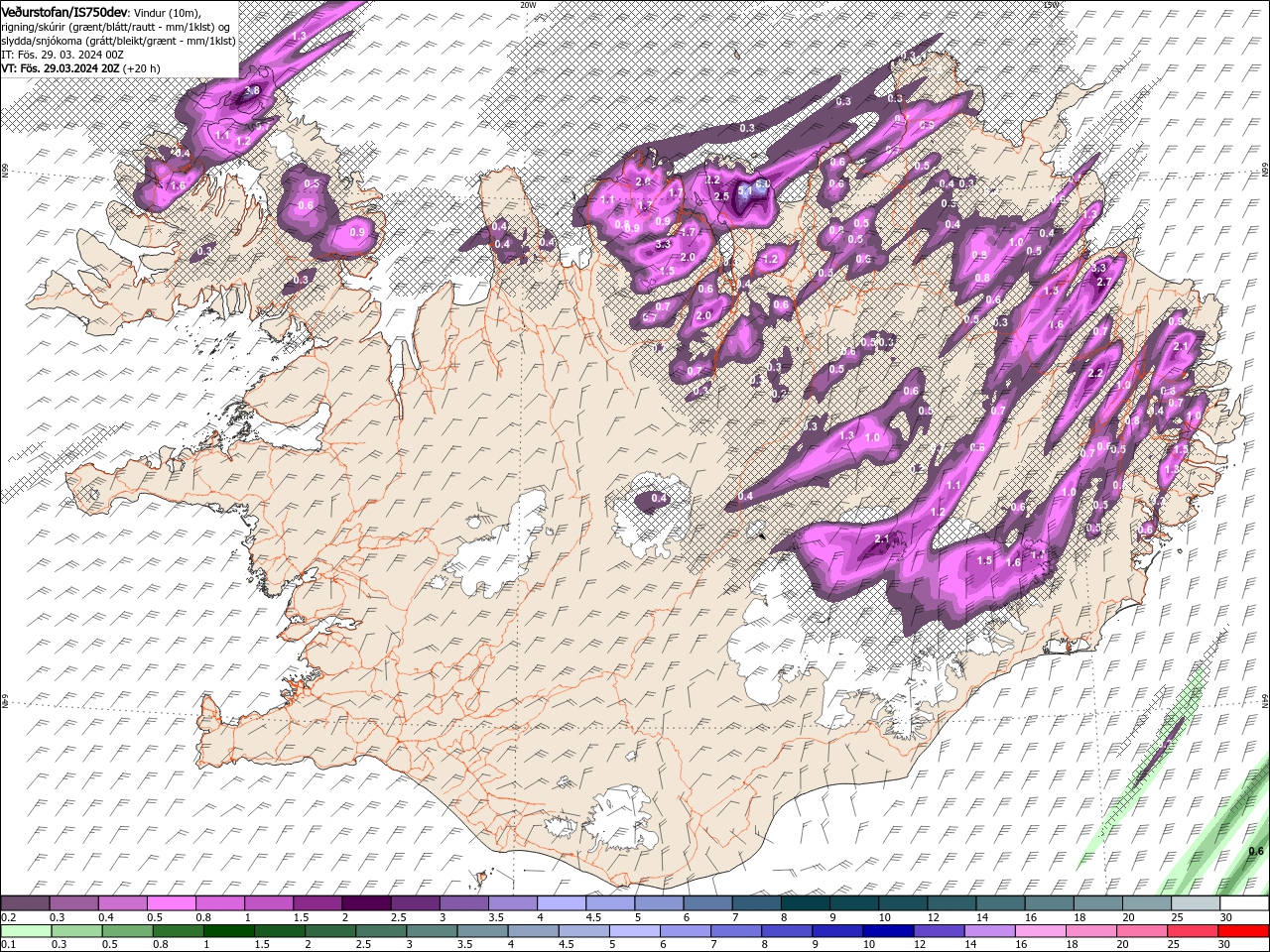1270x952 pixels.
Task: Click the upper legend swatch labeled 0.2
Action: pos(25,903)
